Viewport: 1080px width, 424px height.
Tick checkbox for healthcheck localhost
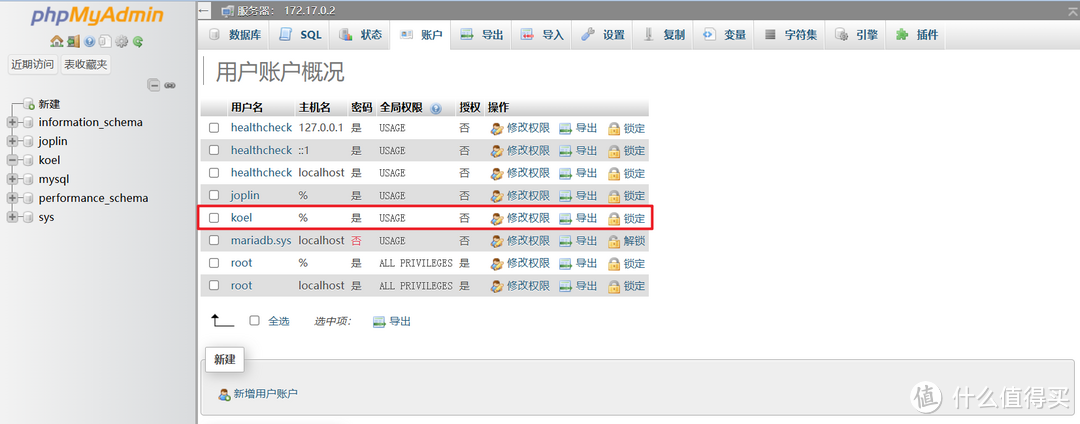214,173
